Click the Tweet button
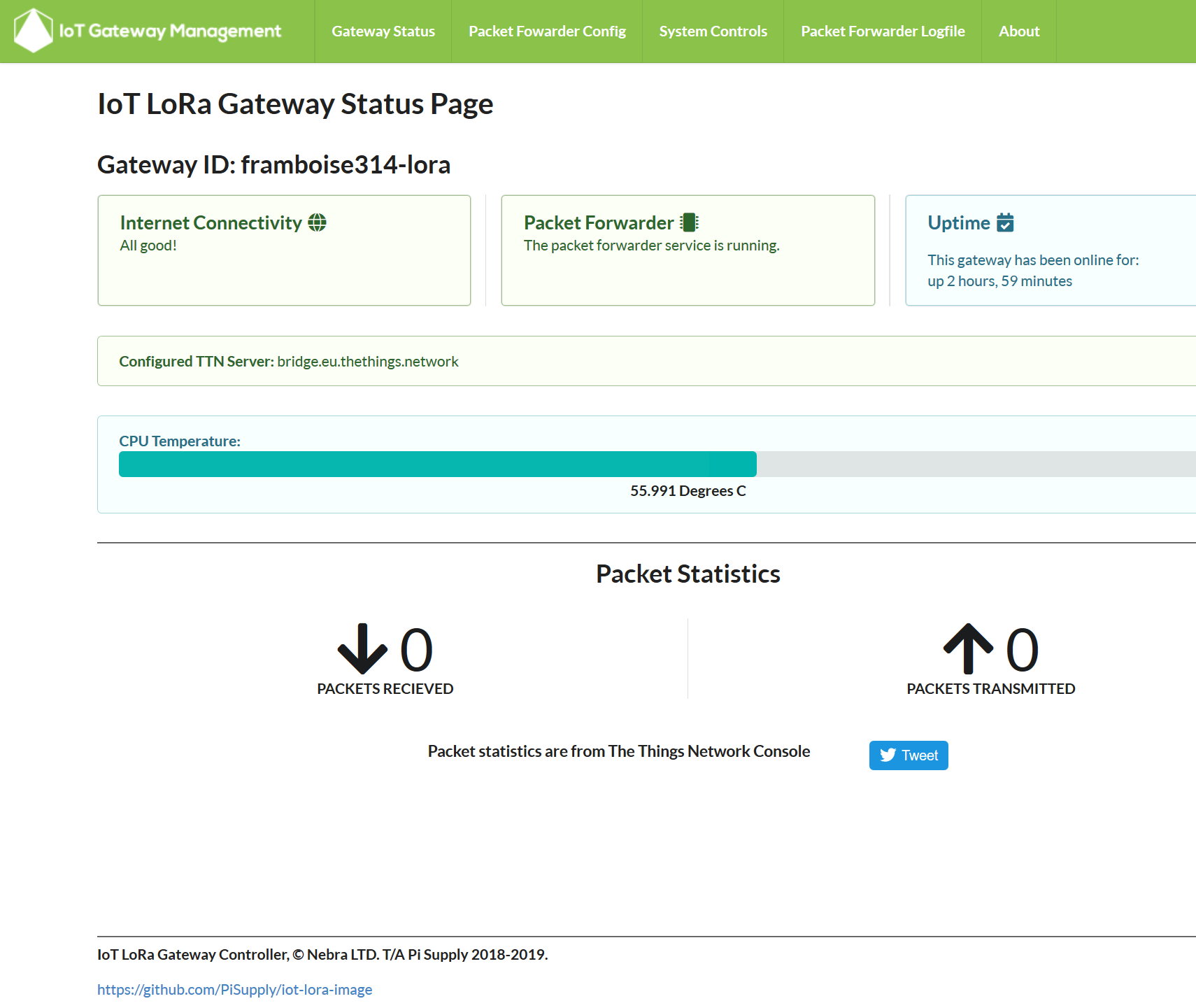The height and width of the screenshot is (1008, 1196). point(909,755)
